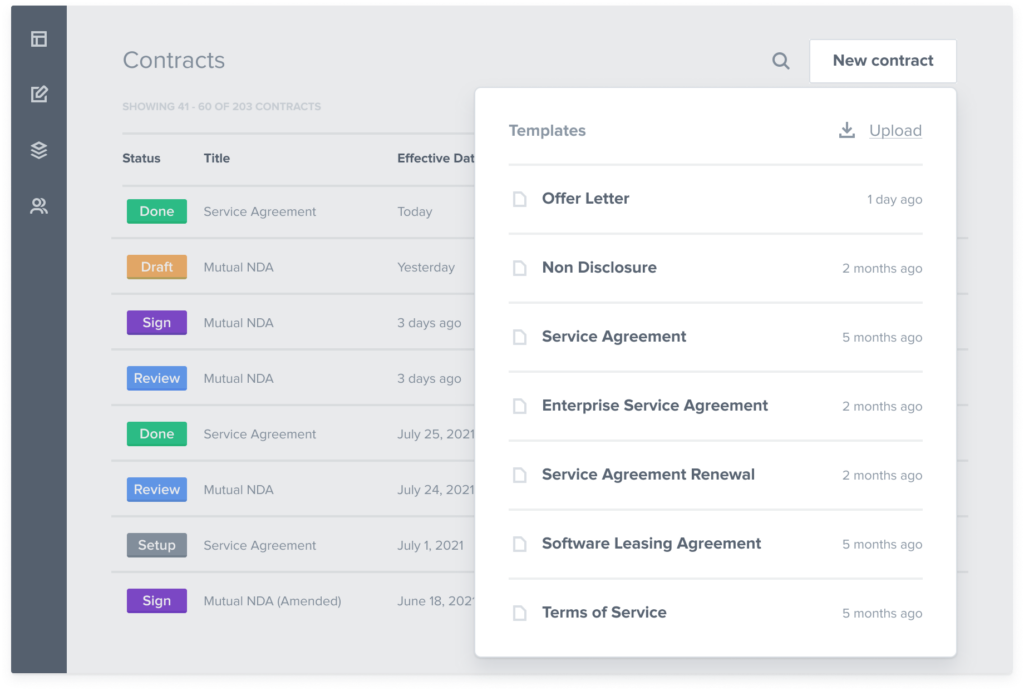This screenshot has width=1024, height=691.
Task: Open the Upload link in Templates panel
Action: coord(895,130)
